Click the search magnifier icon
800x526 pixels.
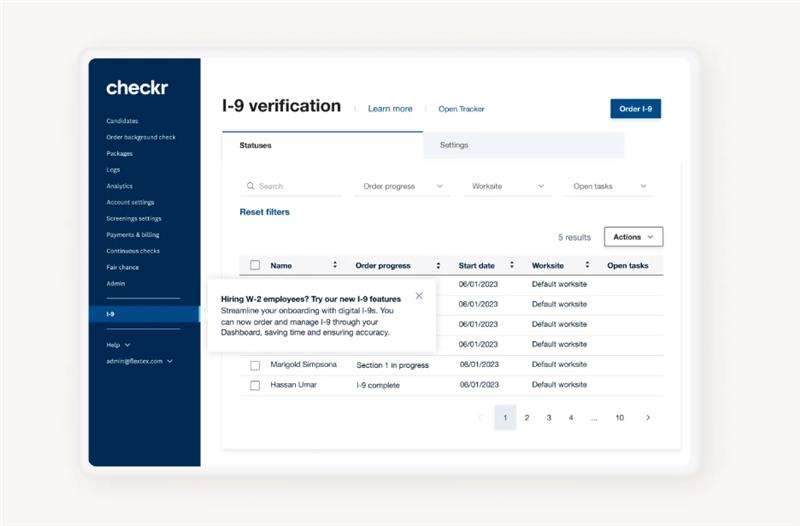pos(250,186)
